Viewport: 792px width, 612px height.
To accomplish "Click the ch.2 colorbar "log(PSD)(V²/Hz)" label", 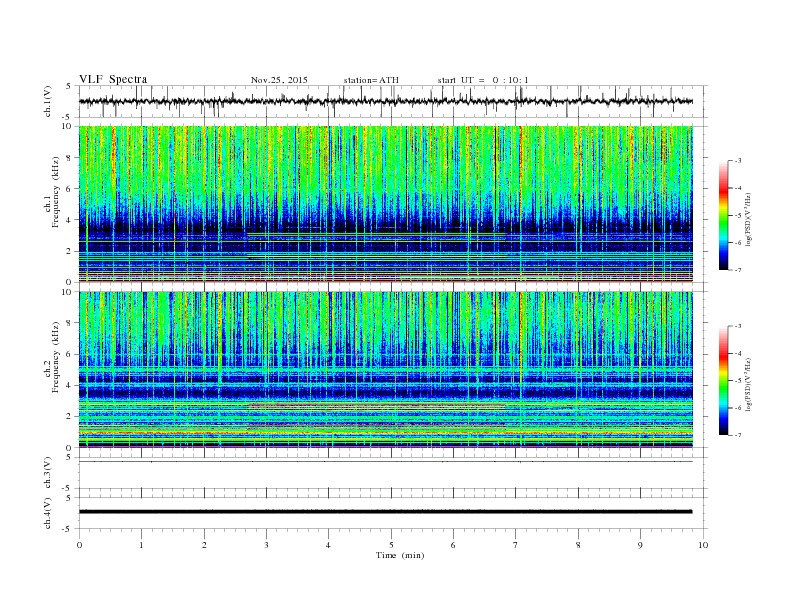I will [748, 384].
